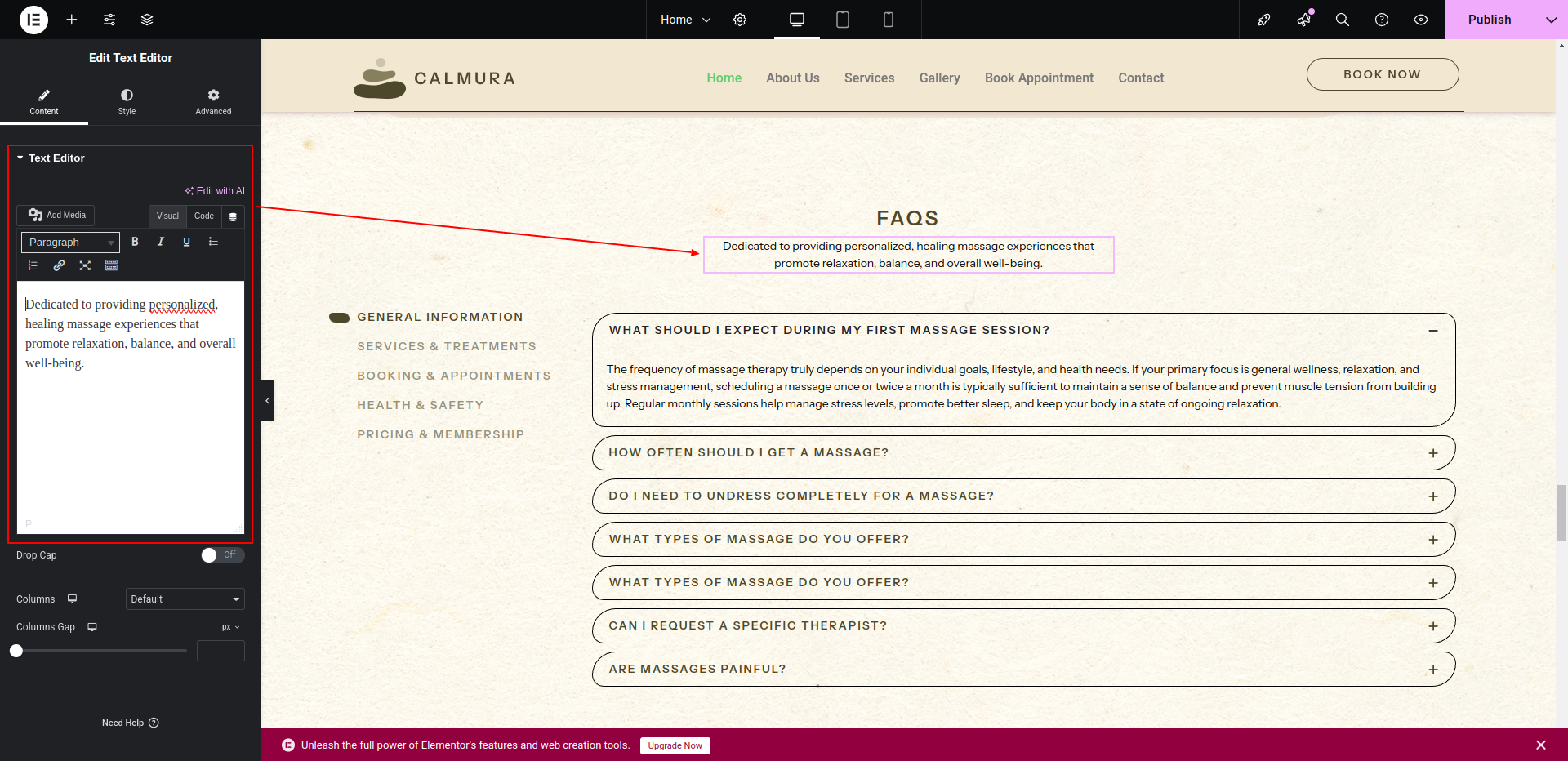Viewport: 1568px width, 761px height.
Task: Switch to mobile preview mode
Action: 889,20
